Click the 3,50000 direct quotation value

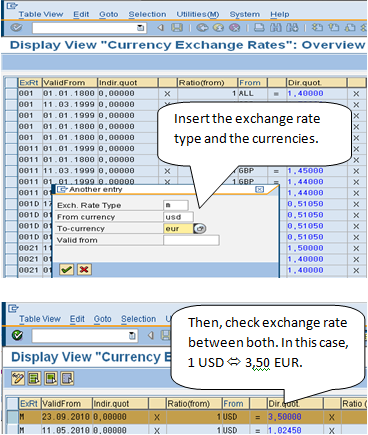(x=285, y=417)
